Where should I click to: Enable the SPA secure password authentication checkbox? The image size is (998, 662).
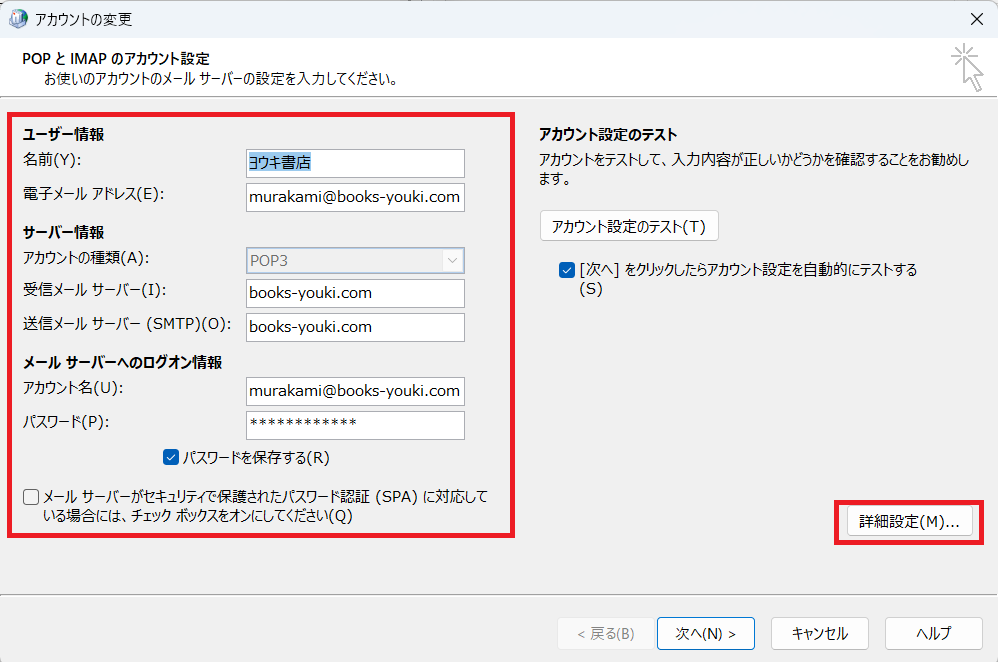click(x=31, y=497)
